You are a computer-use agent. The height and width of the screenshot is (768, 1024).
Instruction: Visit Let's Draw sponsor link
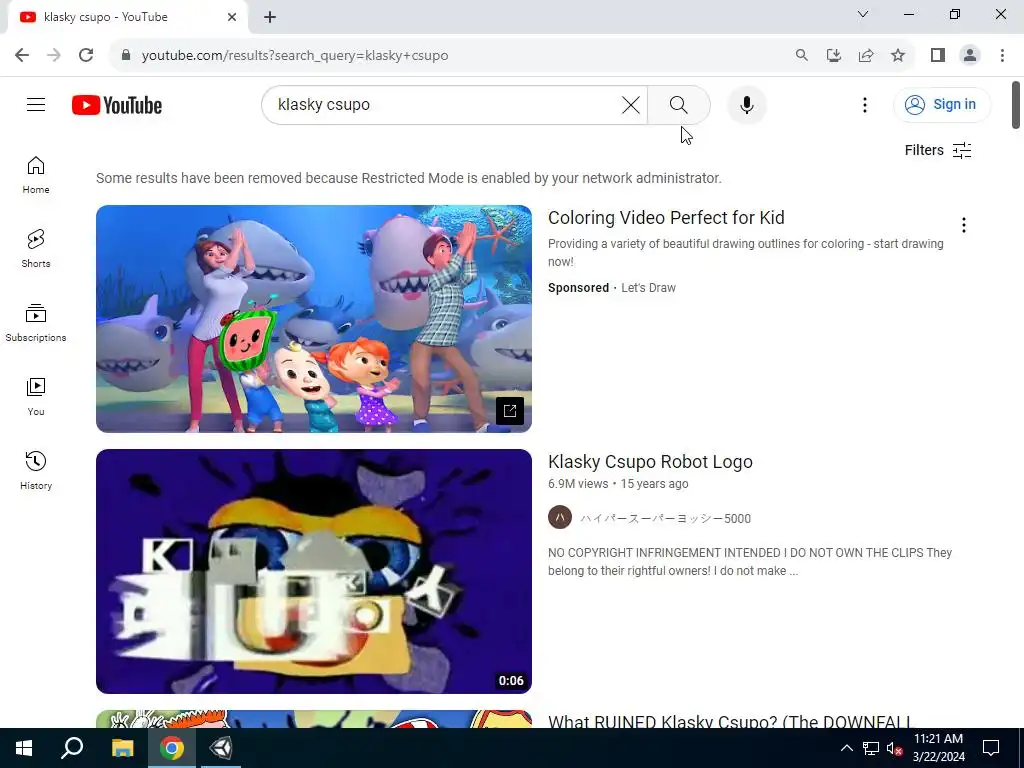pyautogui.click(x=648, y=287)
